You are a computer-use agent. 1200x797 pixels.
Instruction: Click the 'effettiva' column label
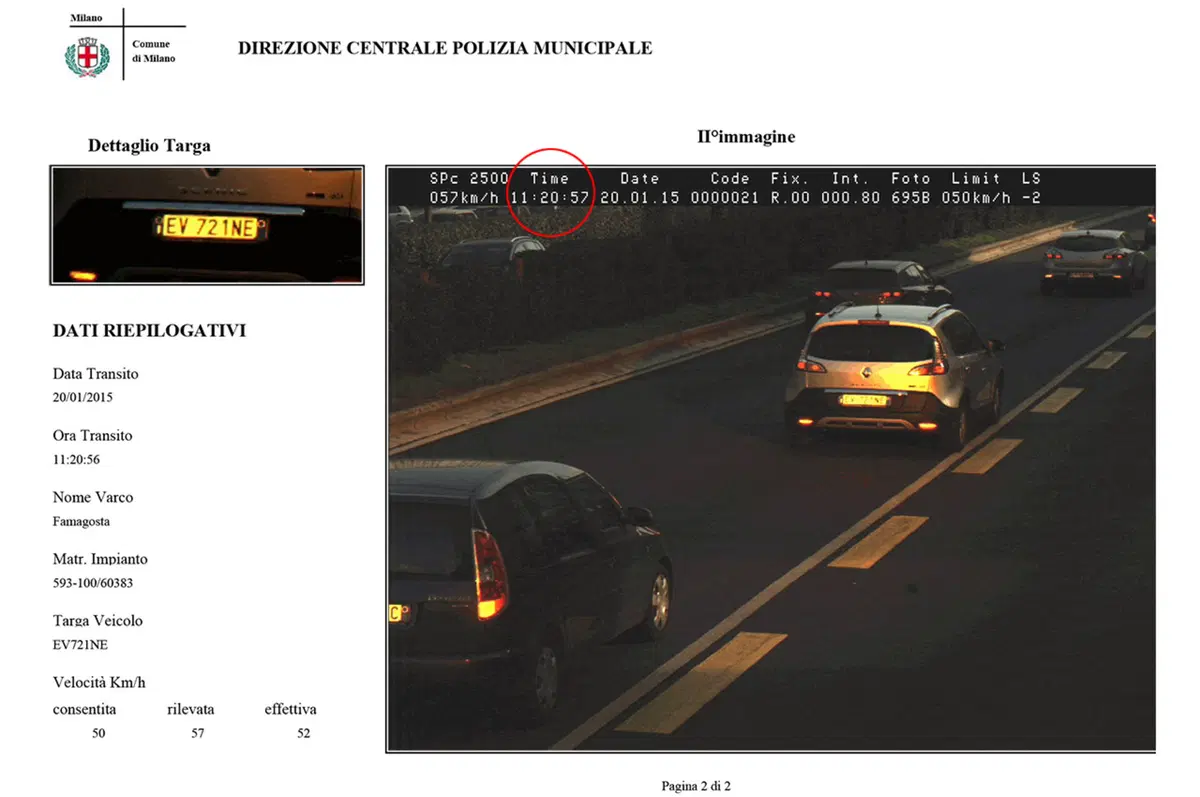pos(291,710)
